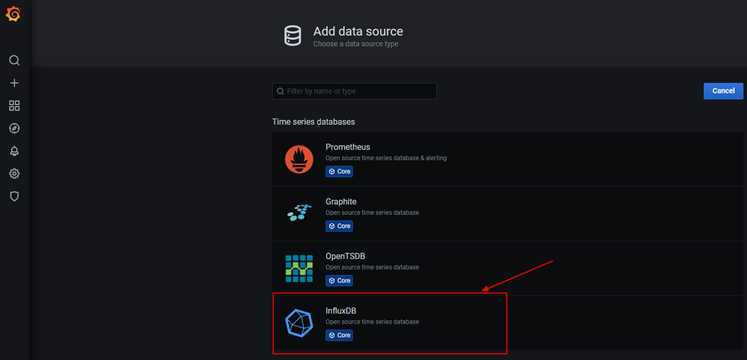
Task: Click the database icon beside Add data source
Action: click(x=292, y=36)
